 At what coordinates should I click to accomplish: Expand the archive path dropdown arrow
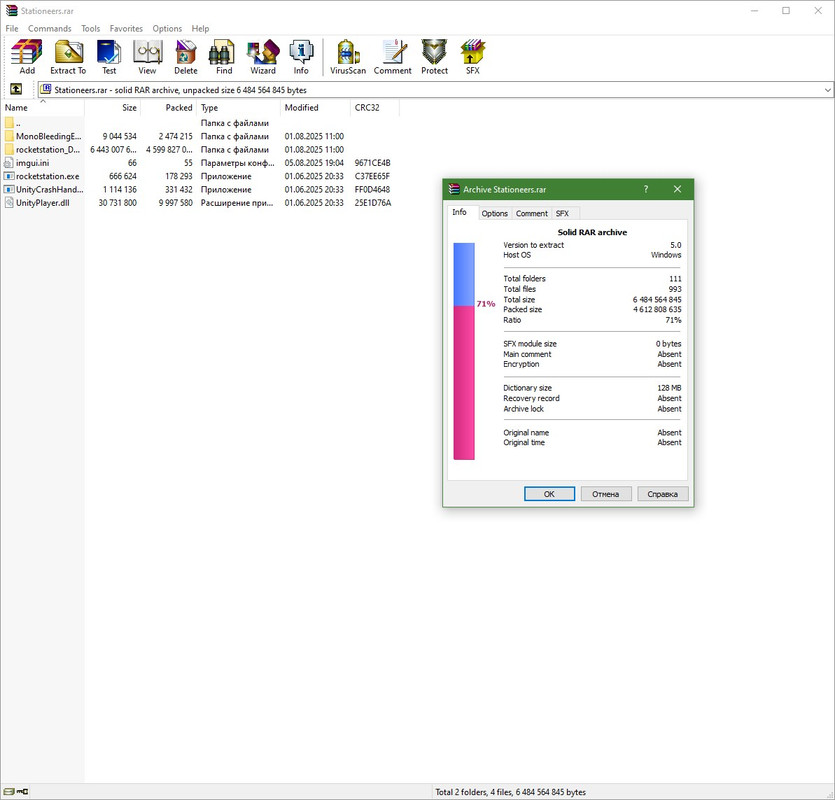[828, 90]
